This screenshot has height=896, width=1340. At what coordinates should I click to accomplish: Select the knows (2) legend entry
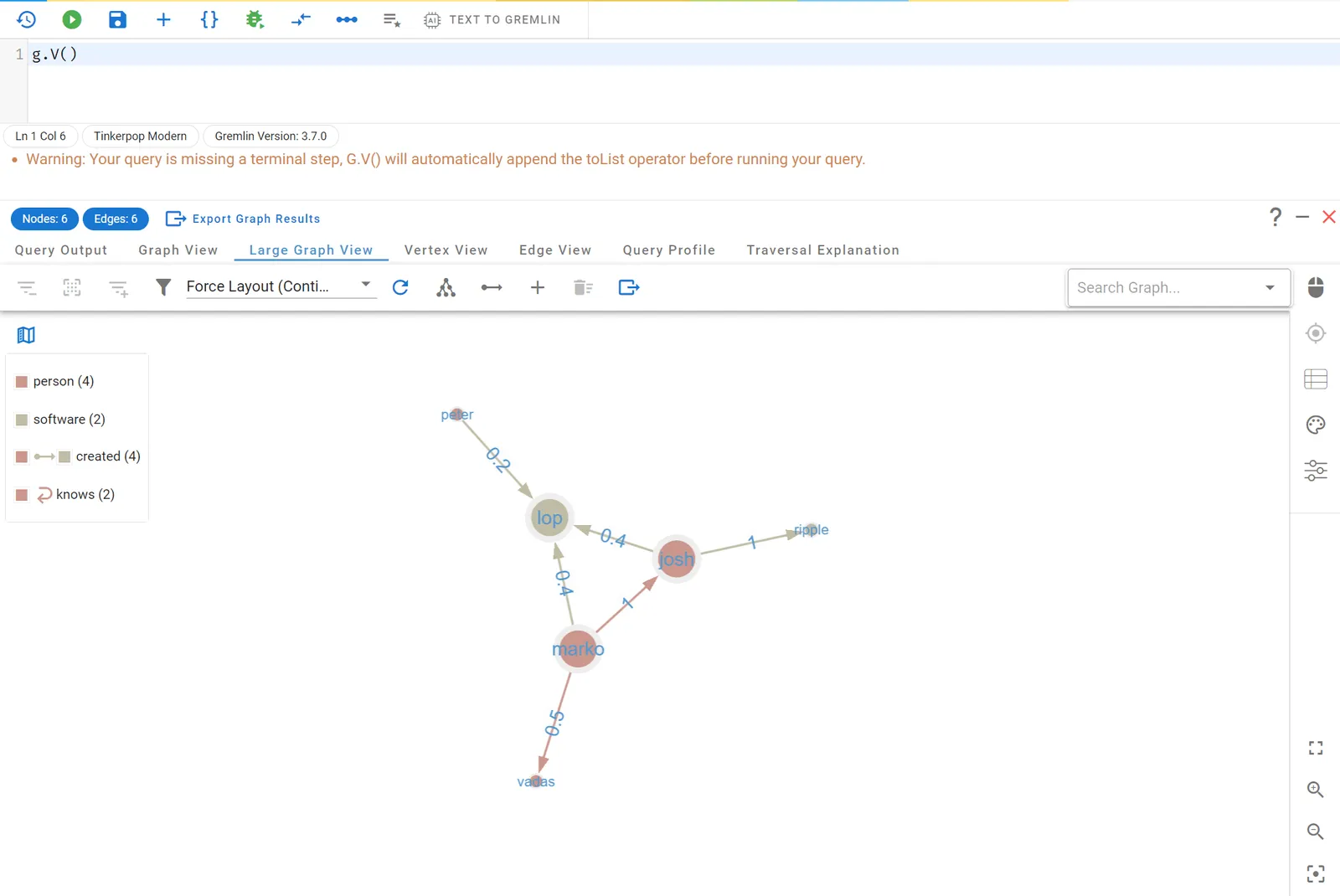[65, 494]
